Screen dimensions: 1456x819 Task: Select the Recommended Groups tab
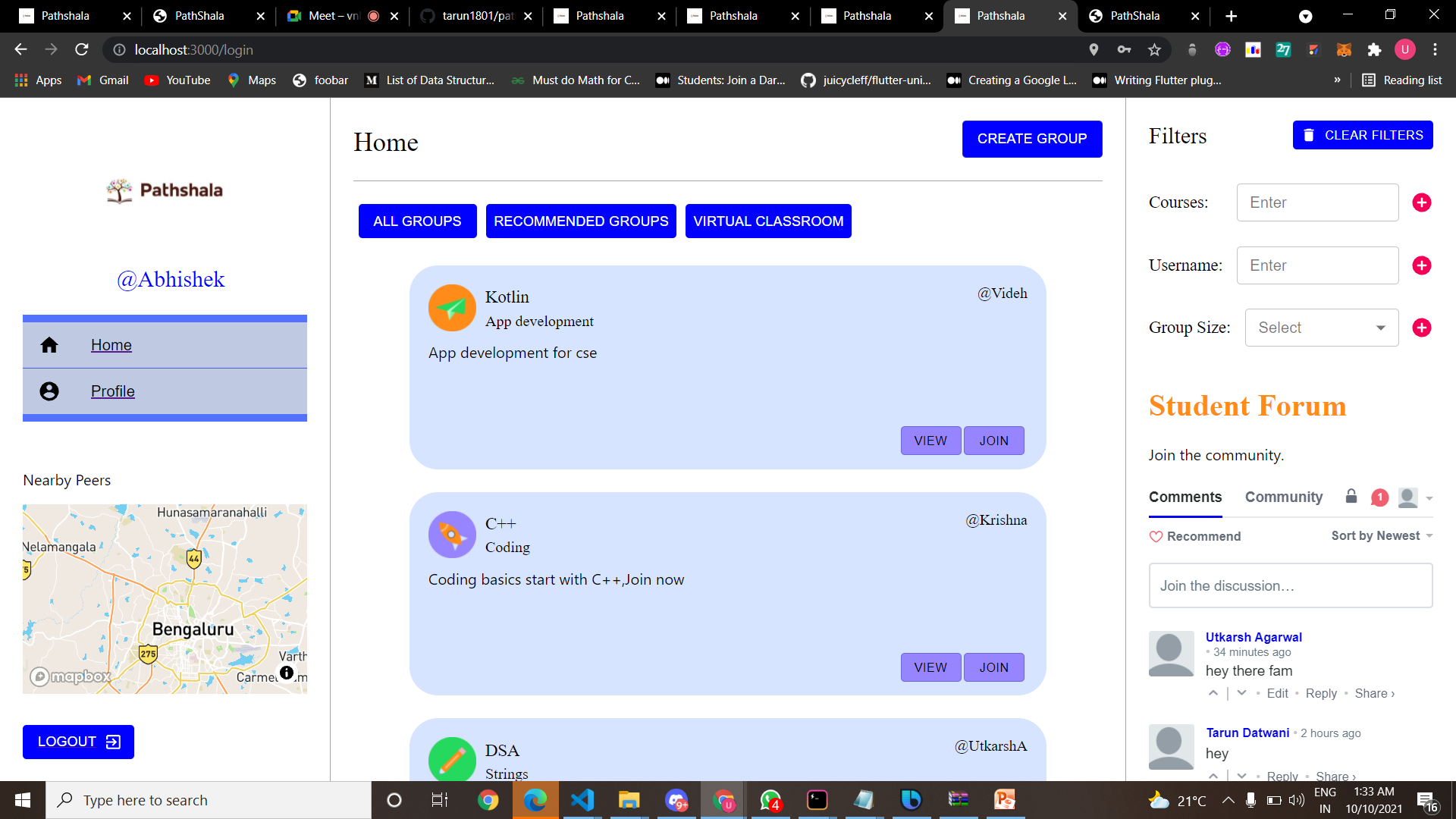click(x=581, y=221)
